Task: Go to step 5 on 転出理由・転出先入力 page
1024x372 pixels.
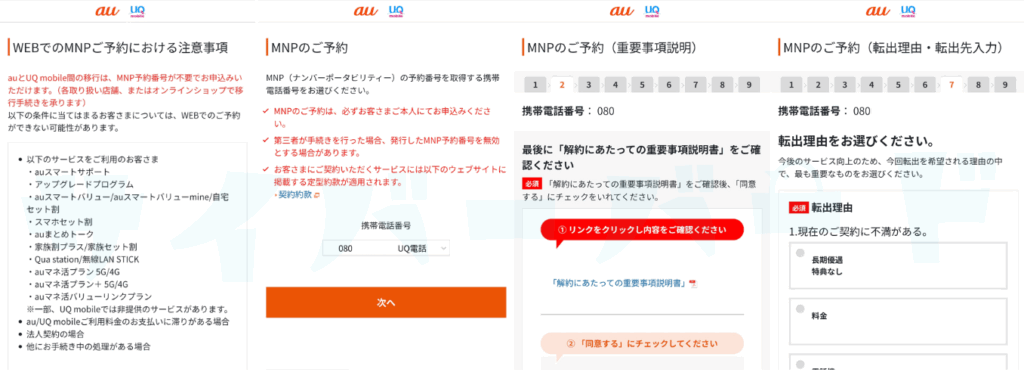Action: (898, 85)
